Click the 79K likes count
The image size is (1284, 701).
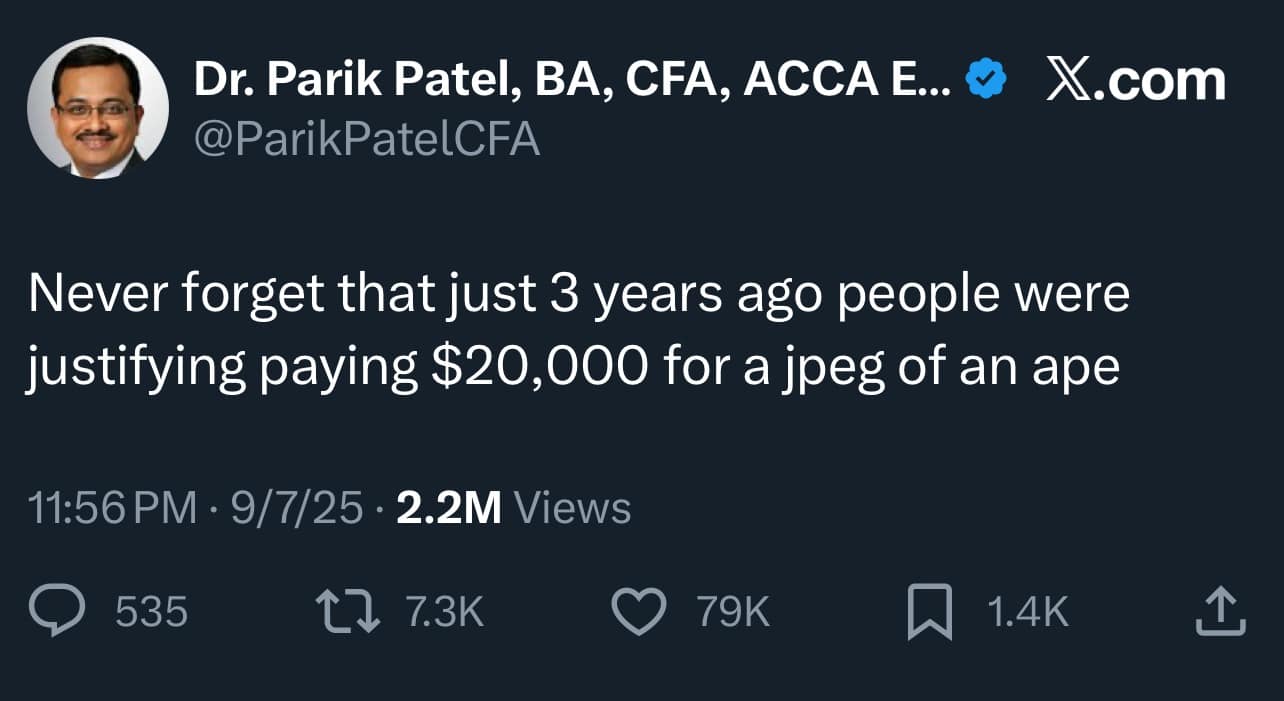[734, 612]
